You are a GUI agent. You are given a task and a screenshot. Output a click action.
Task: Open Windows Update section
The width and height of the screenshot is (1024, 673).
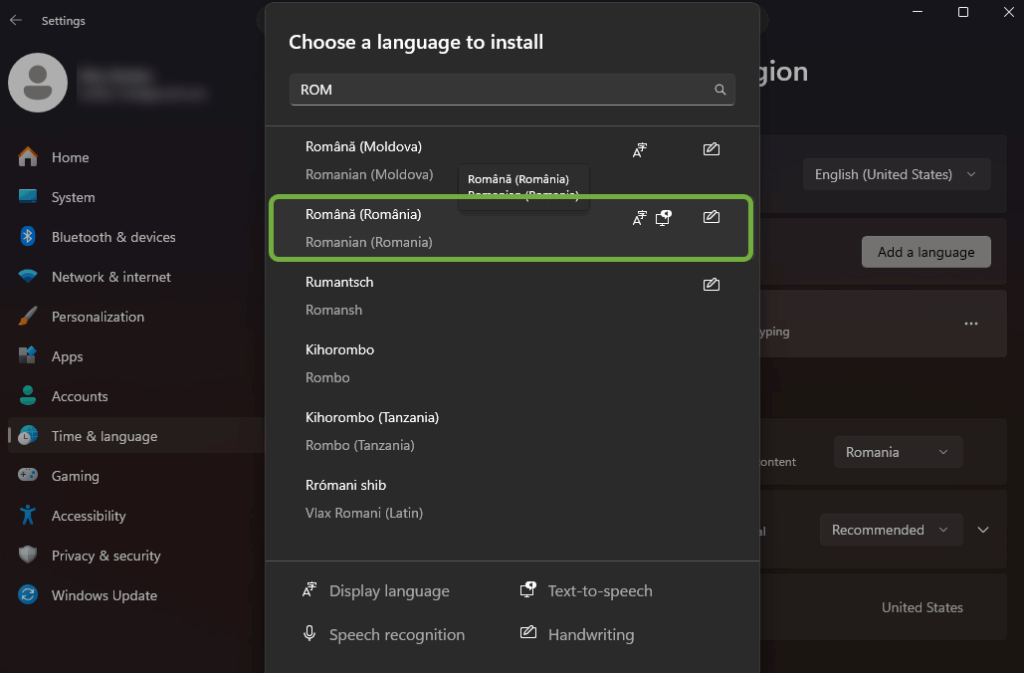(x=104, y=595)
